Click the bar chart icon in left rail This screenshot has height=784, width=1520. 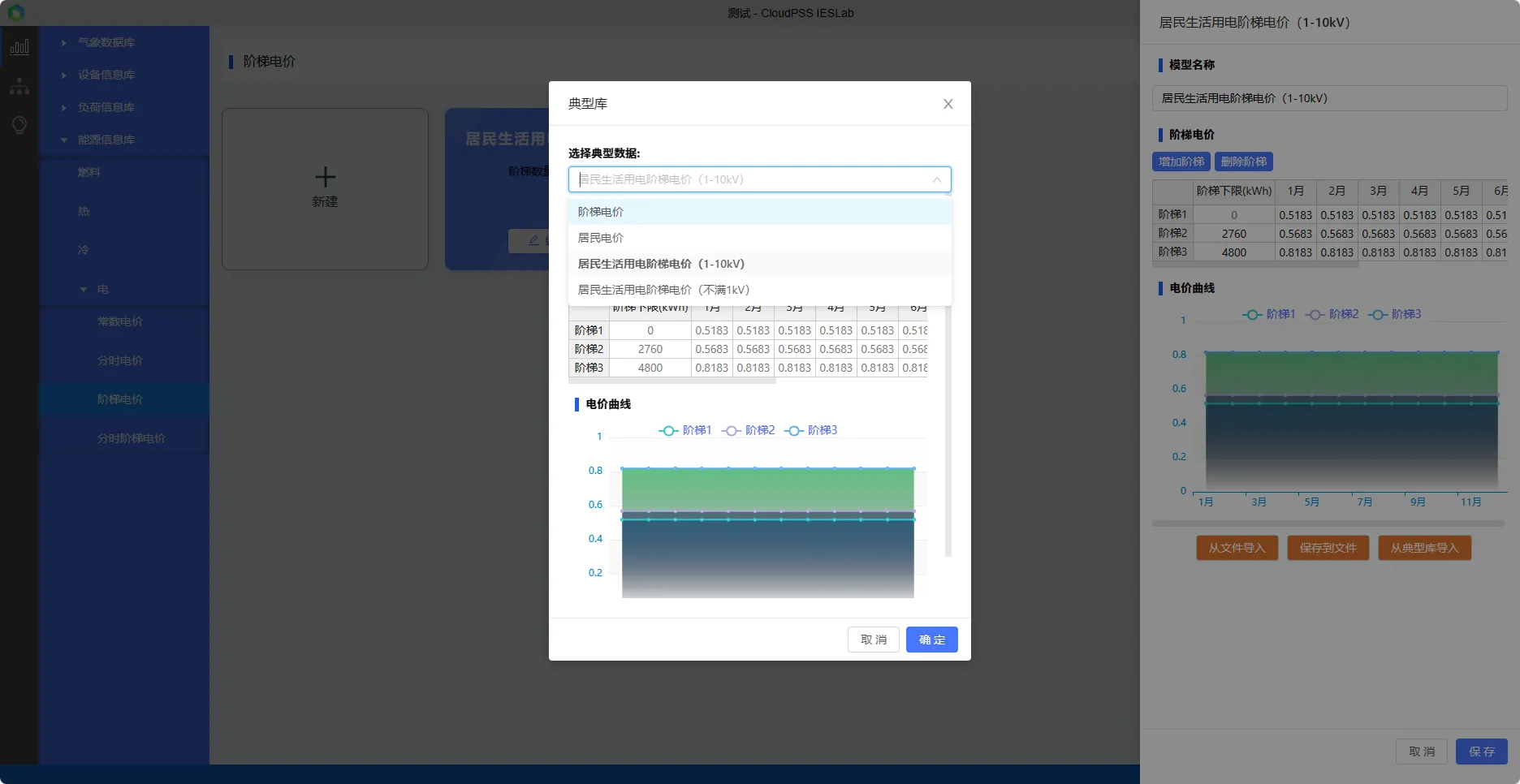click(x=19, y=47)
